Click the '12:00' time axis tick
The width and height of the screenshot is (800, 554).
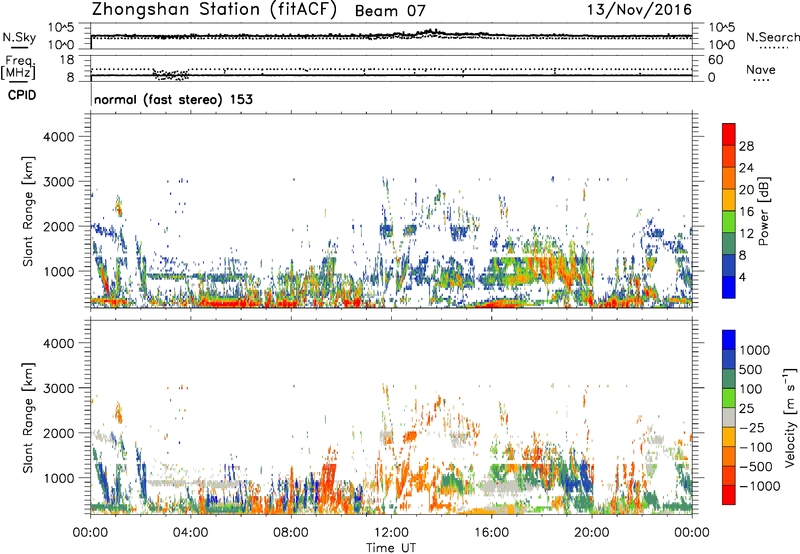point(391,533)
